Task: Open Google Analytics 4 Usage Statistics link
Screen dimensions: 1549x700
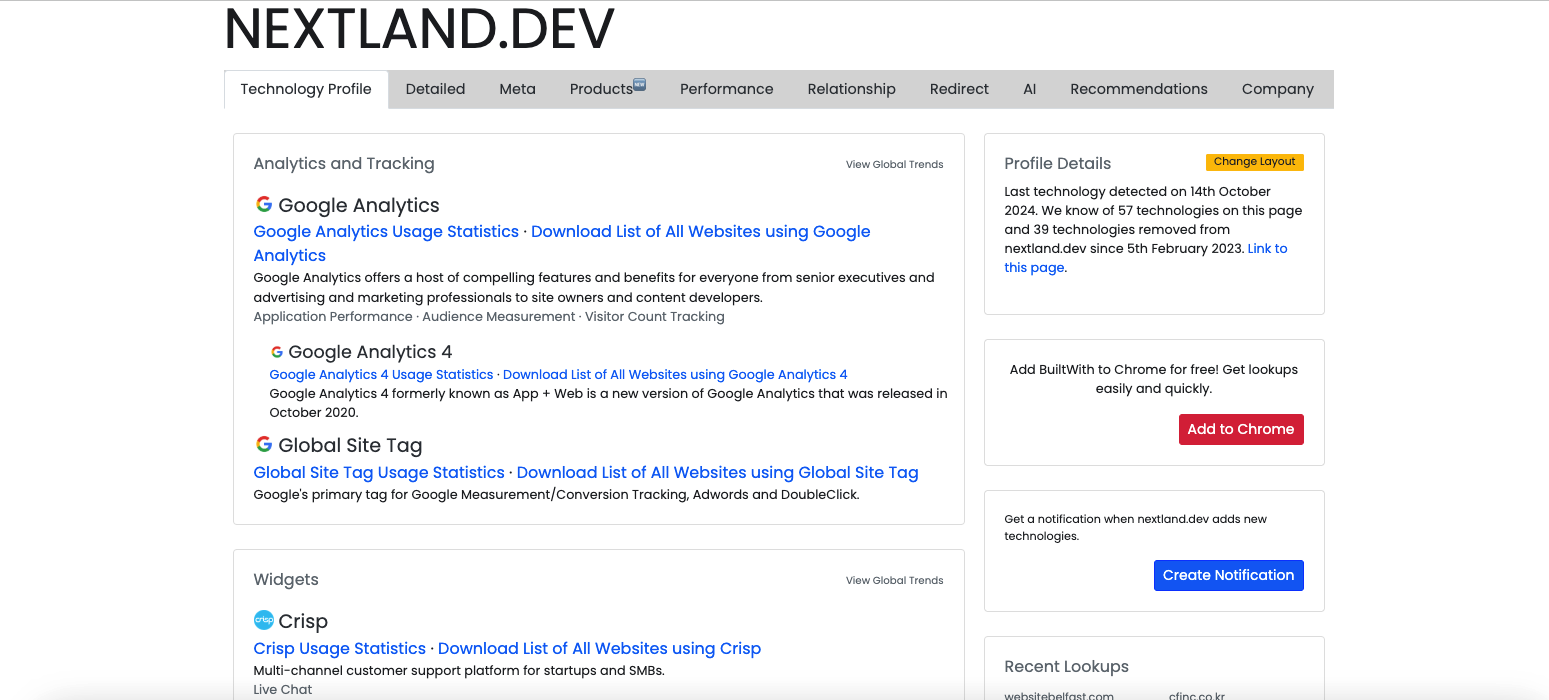Action: coord(381,374)
